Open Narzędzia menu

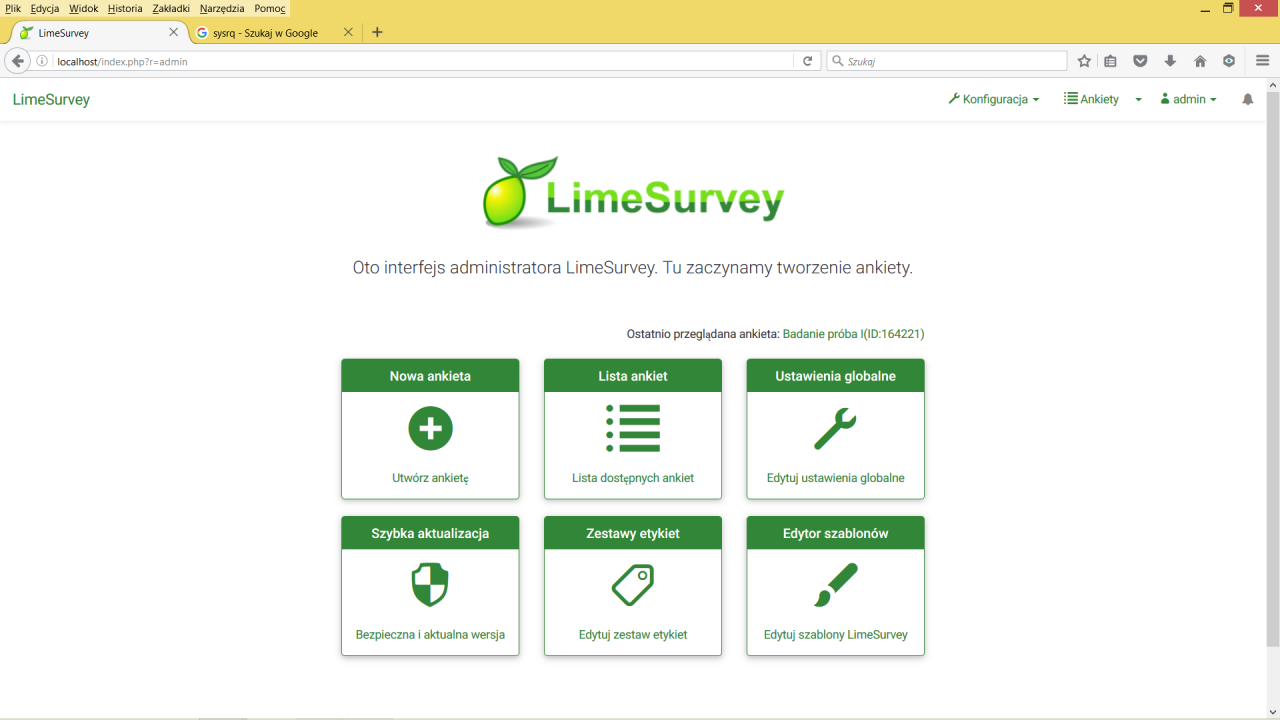(x=222, y=8)
